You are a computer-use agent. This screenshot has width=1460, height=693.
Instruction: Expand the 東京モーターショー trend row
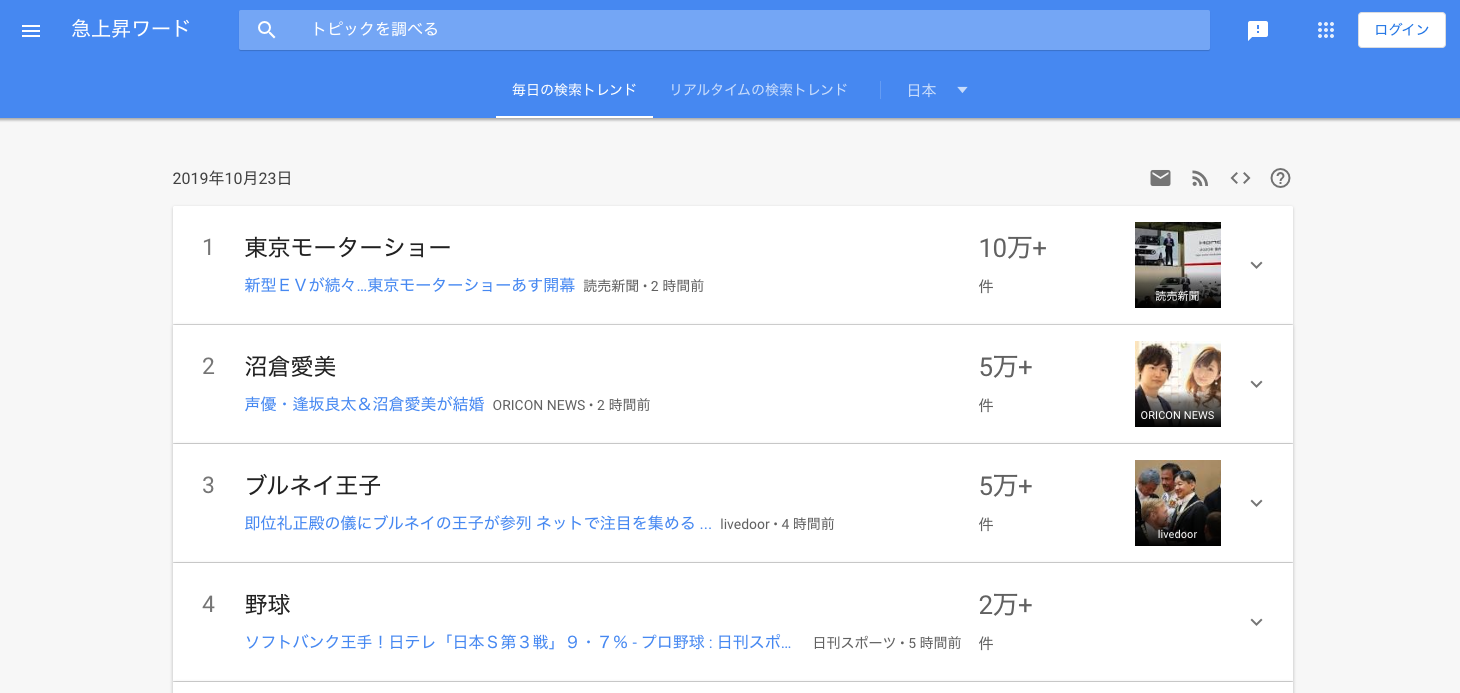(1257, 265)
